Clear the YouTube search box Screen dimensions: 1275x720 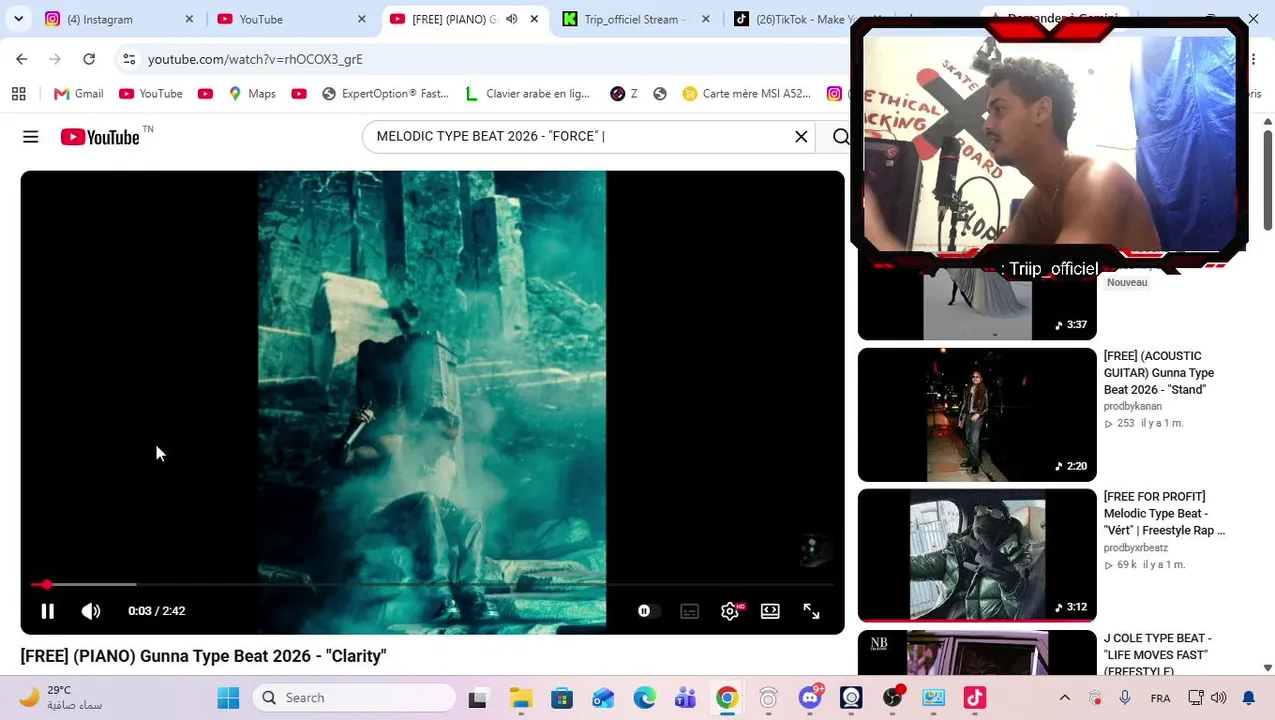tap(801, 136)
